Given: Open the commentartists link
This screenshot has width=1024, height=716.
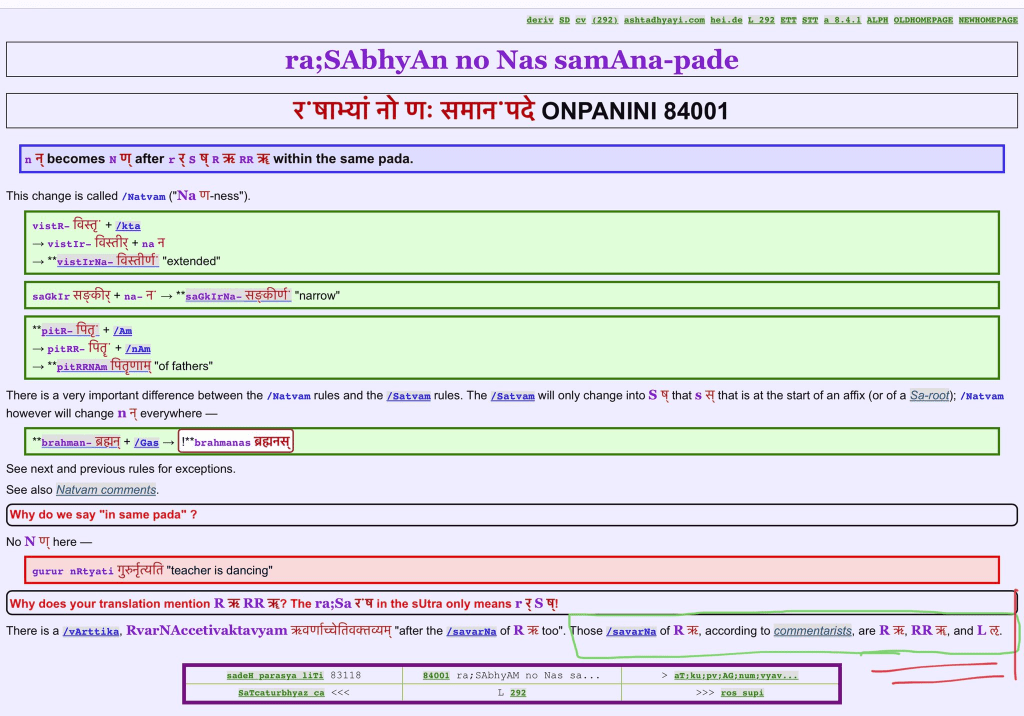Looking at the screenshot, I should coord(812,631).
